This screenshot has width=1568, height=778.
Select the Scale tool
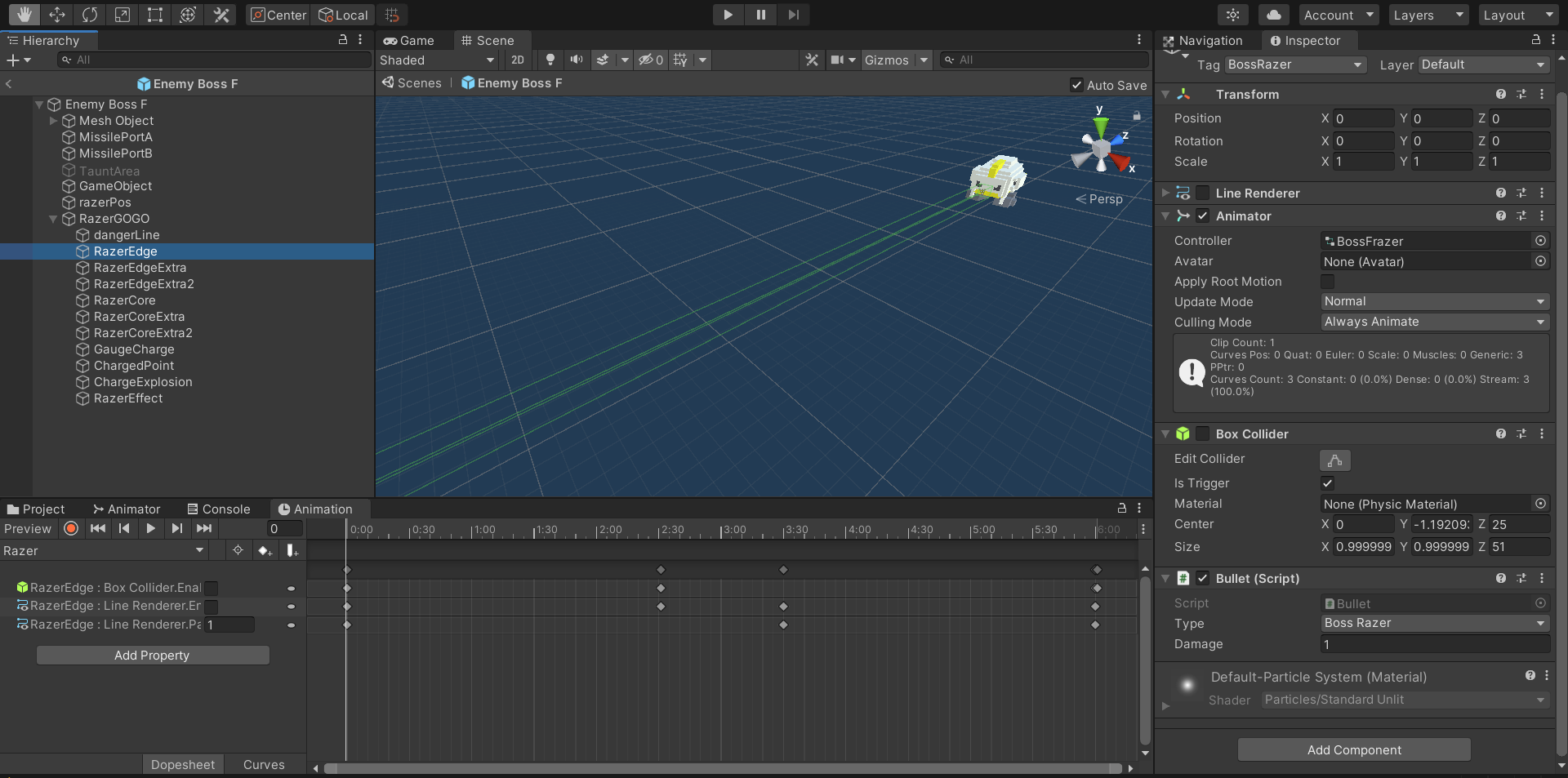click(x=122, y=15)
